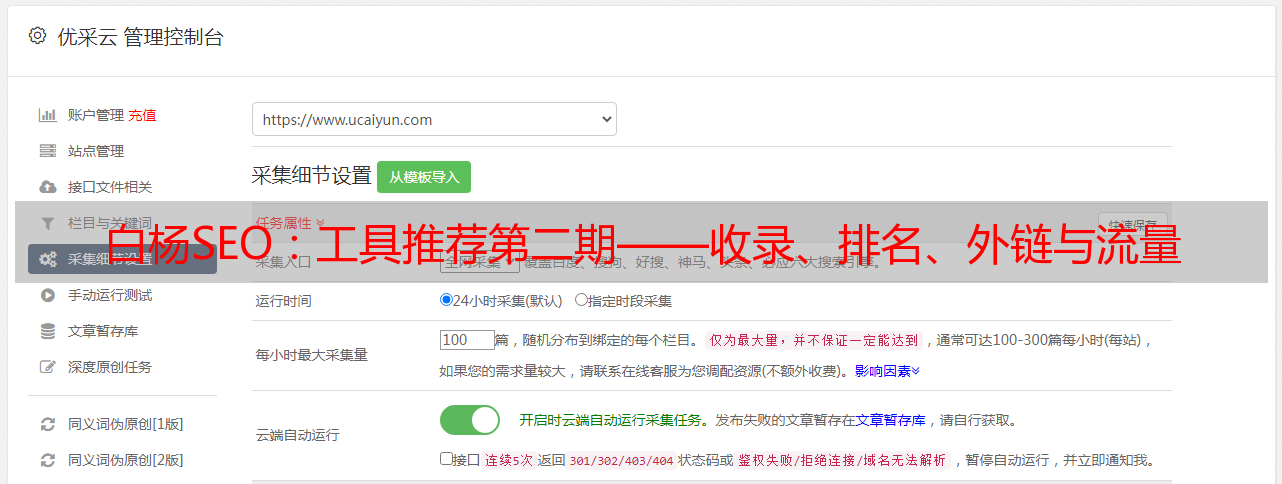Viewport: 1282px width, 484px height.
Task: Select 指定时段采集 radio option
Action: click(x=581, y=300)
